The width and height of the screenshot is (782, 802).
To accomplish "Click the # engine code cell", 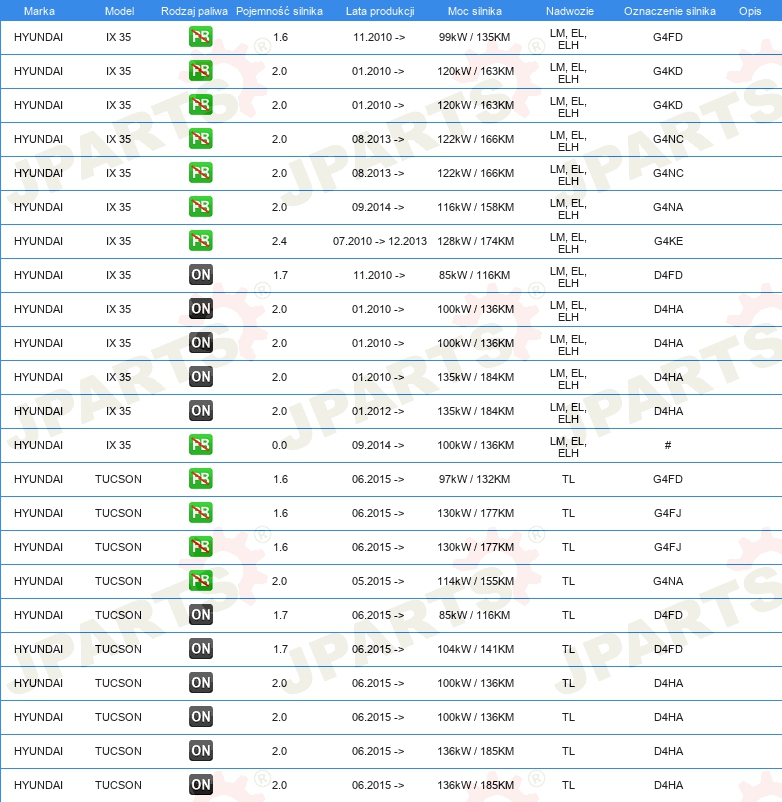I will (668, 445).
